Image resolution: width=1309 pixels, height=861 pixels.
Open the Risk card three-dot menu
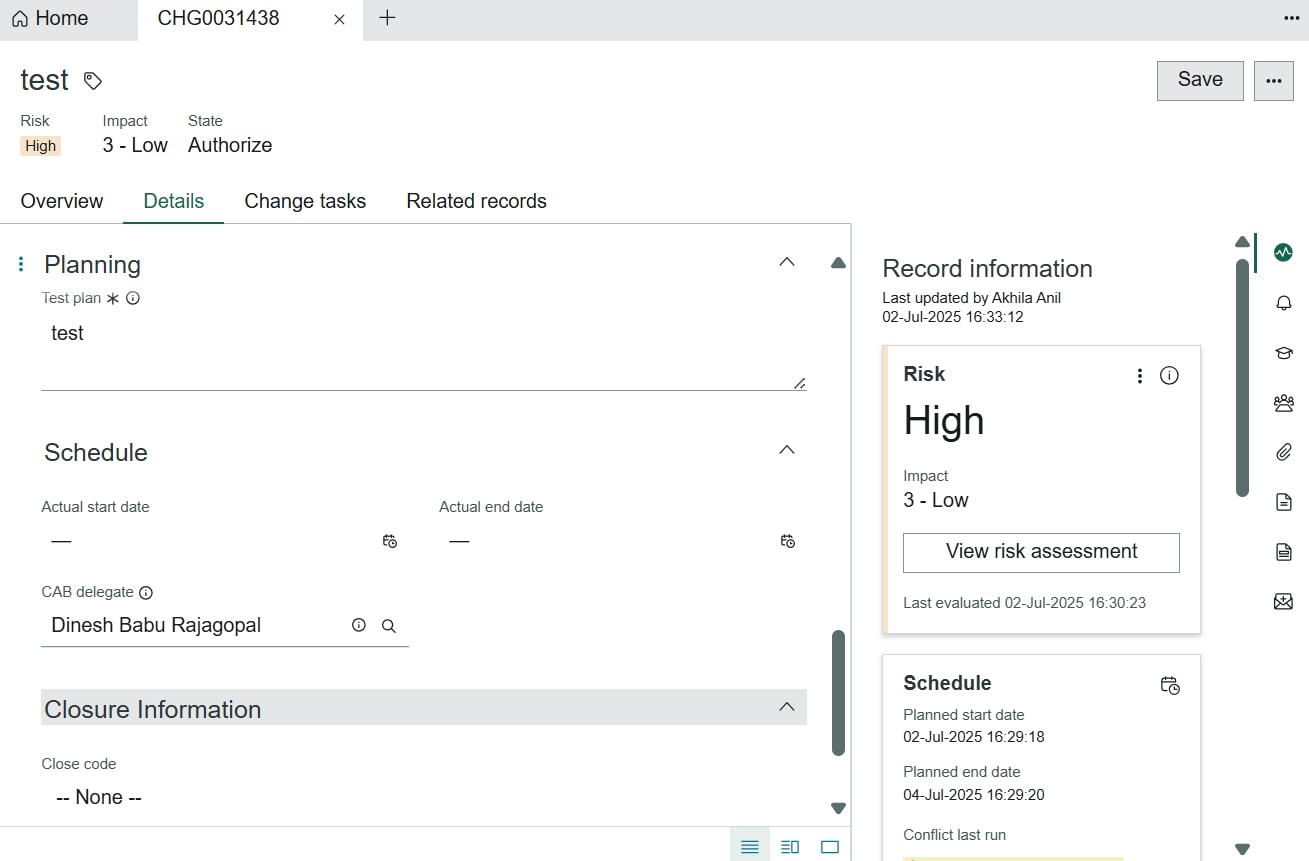click(1139, 375)
